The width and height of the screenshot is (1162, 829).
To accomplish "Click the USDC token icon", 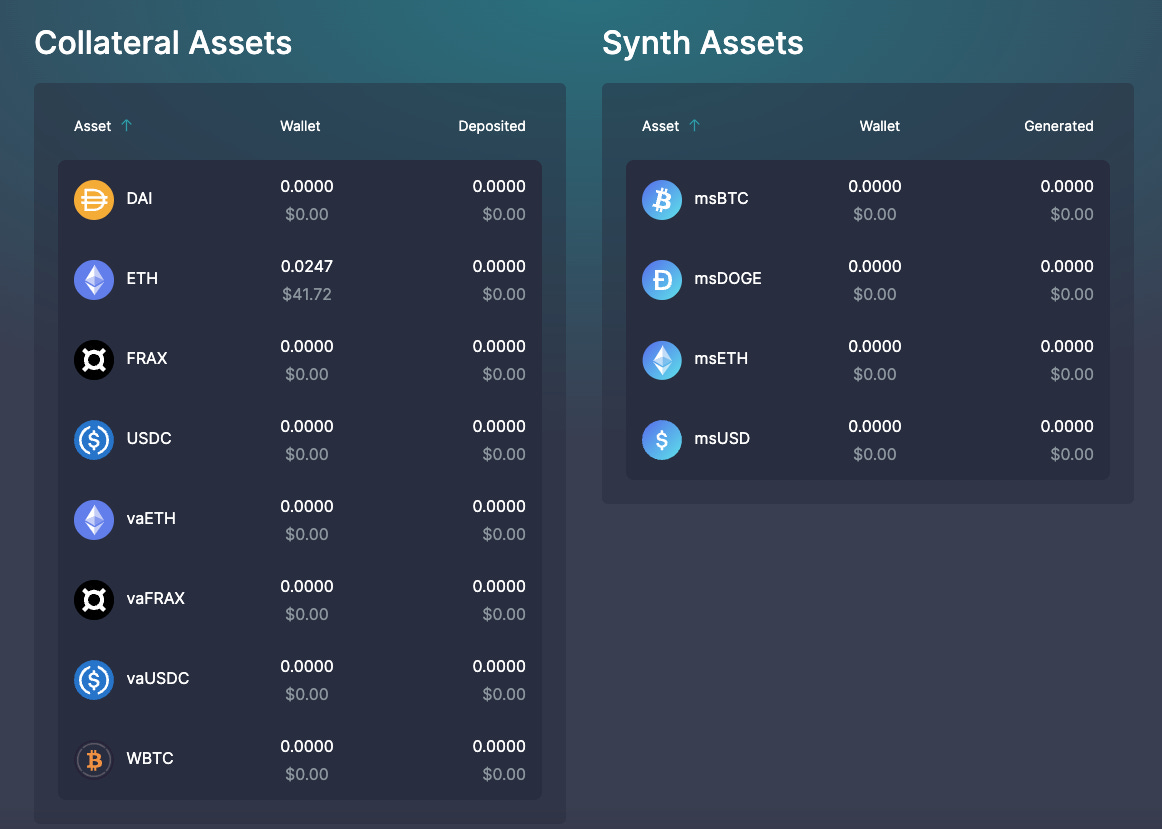I will [94, 440].
